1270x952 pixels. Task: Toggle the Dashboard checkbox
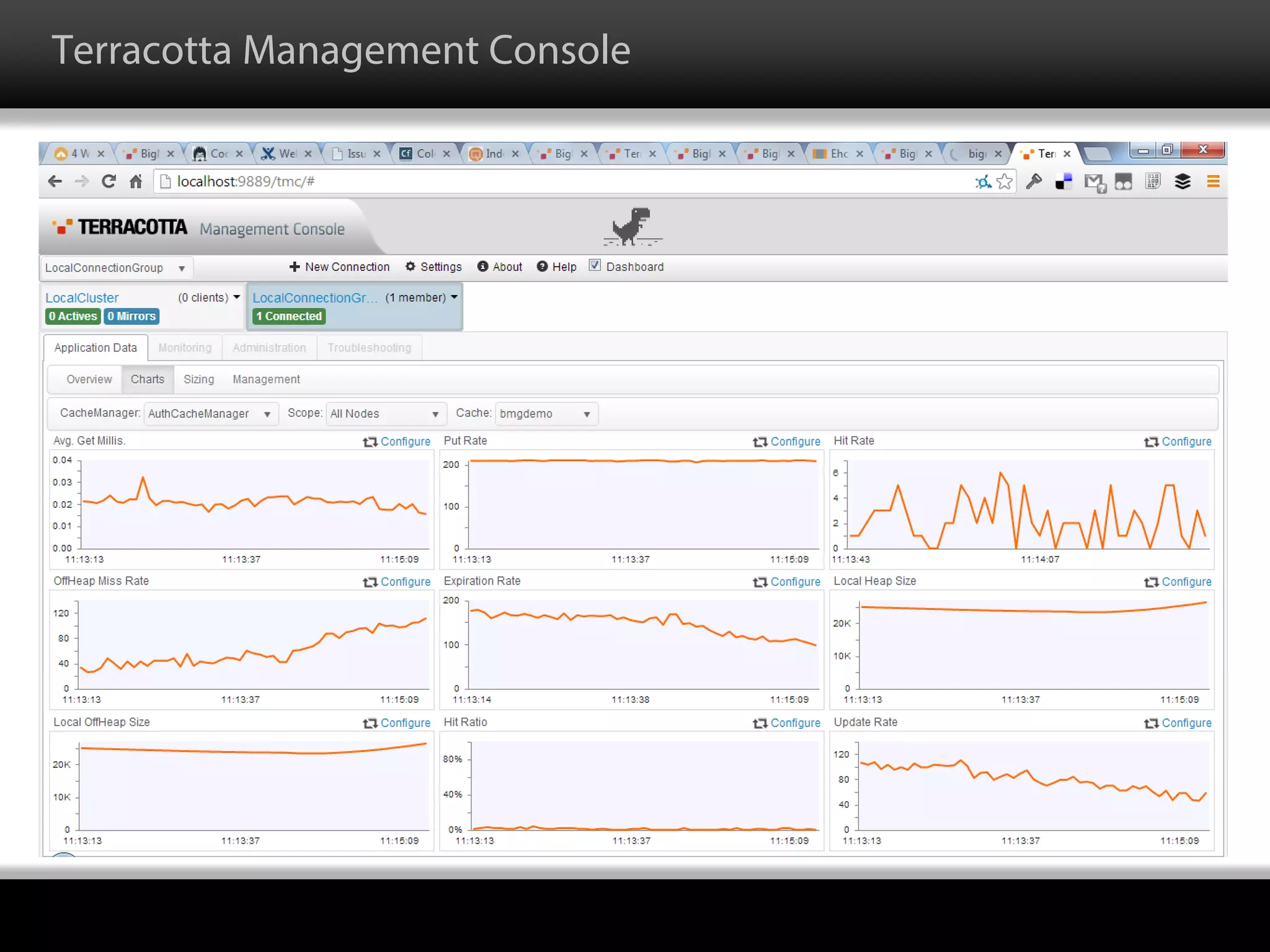[x=595, y=265]
